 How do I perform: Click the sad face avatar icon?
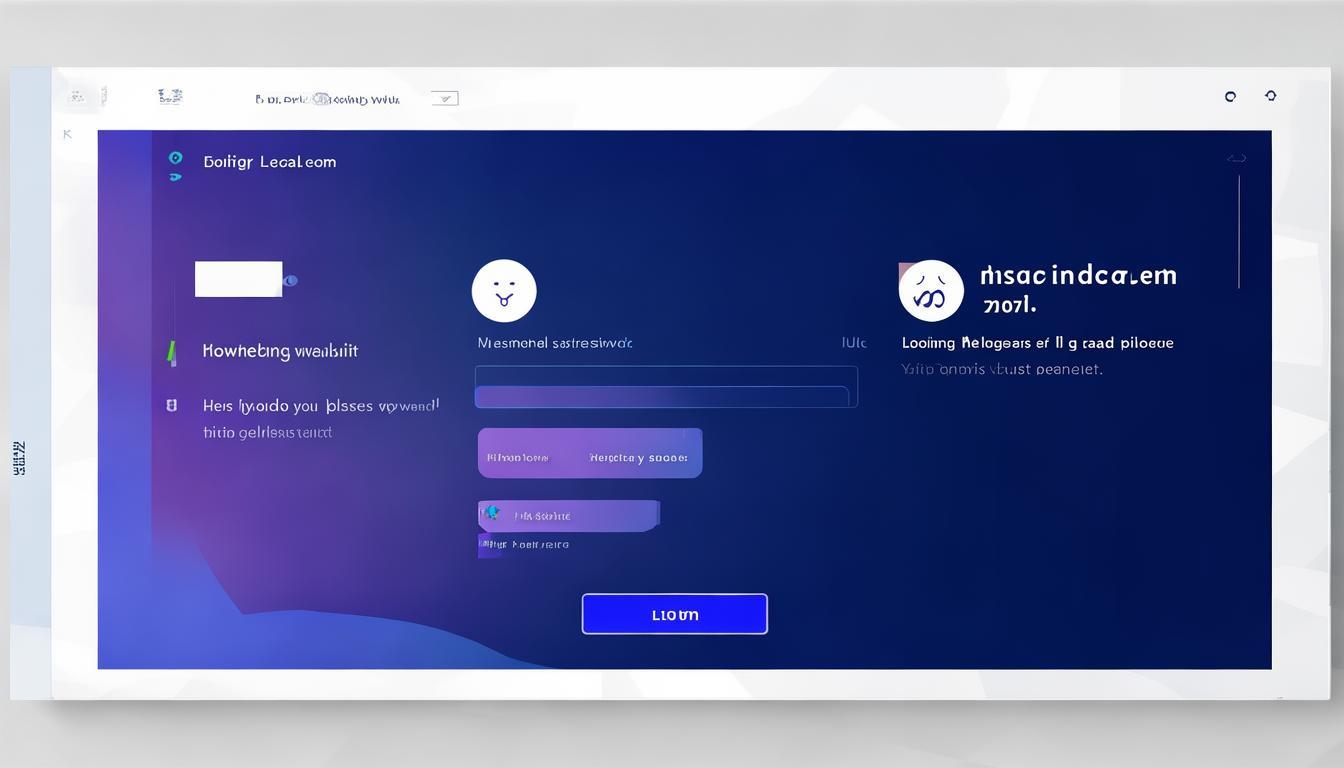tap(930, 291)
